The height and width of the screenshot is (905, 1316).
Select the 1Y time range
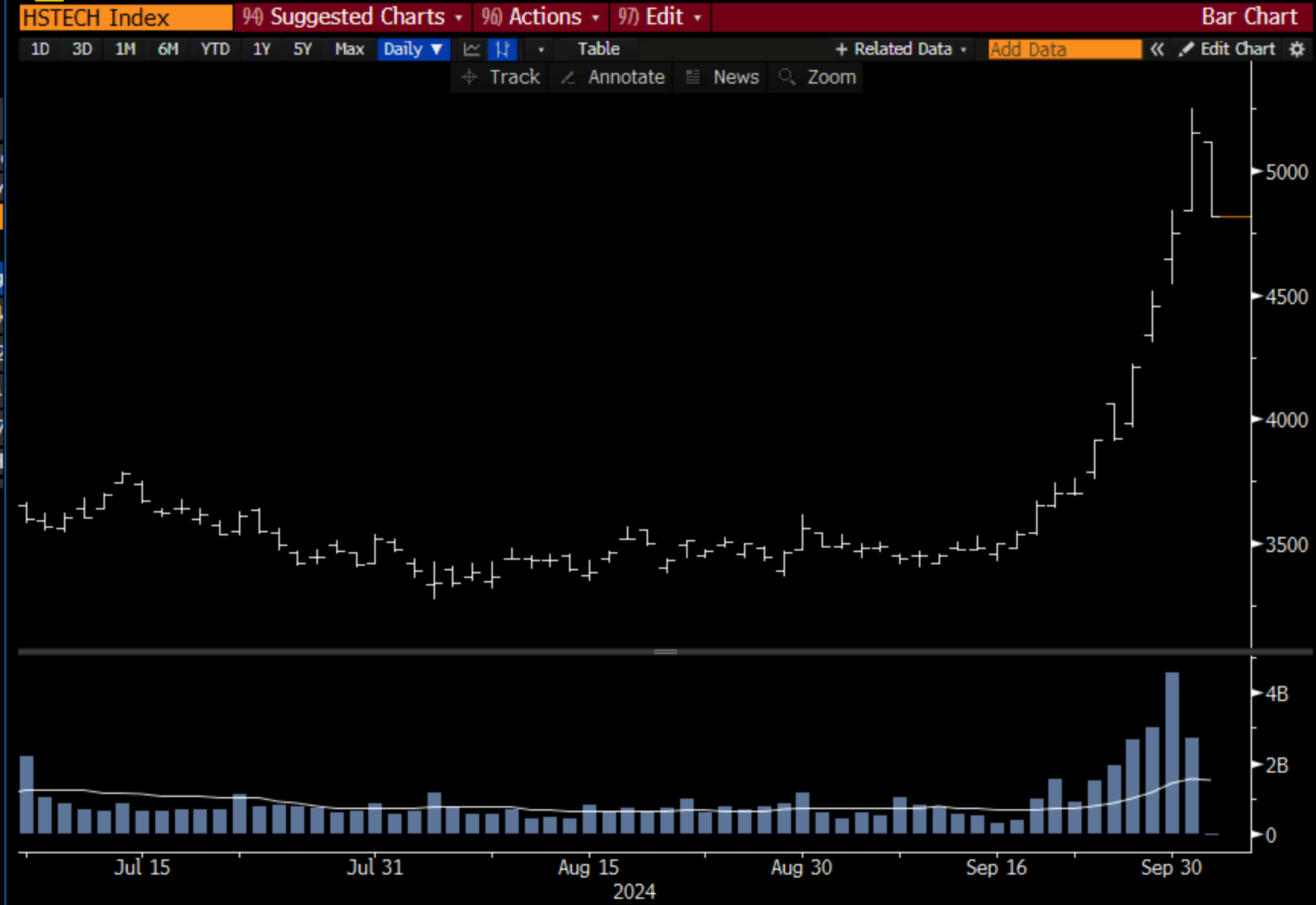pos(262,49)
